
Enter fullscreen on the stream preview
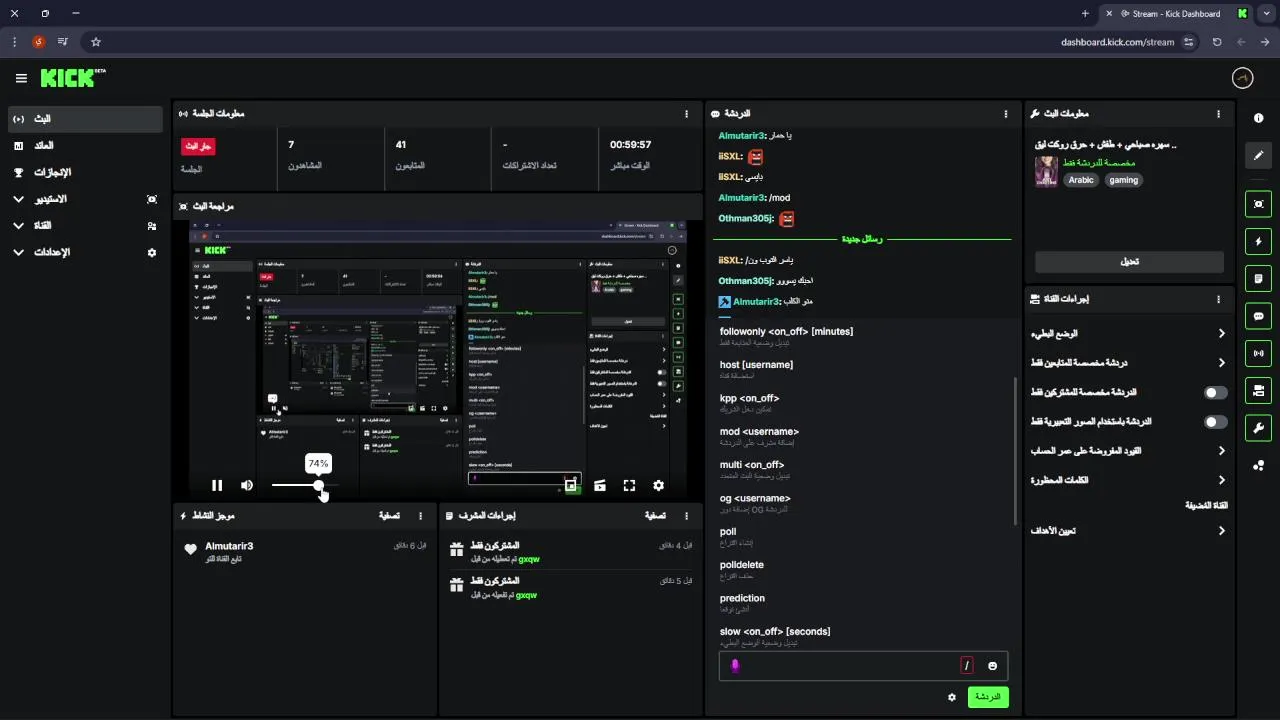click(629, 485)
